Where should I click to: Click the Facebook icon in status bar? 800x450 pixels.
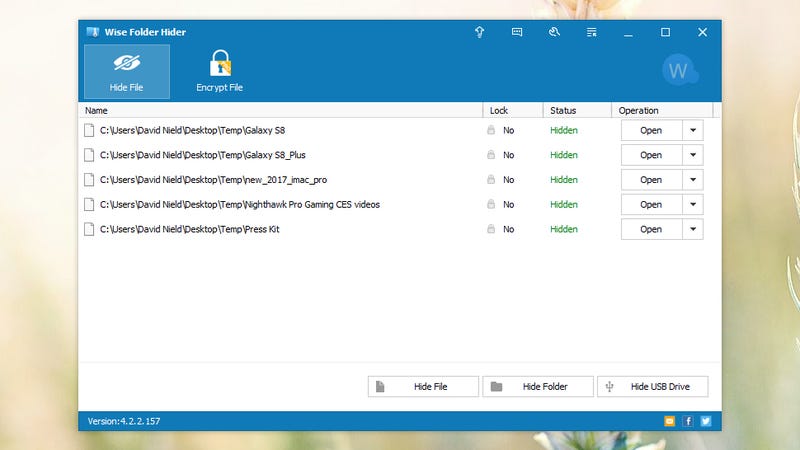click(x=688, y=421)
